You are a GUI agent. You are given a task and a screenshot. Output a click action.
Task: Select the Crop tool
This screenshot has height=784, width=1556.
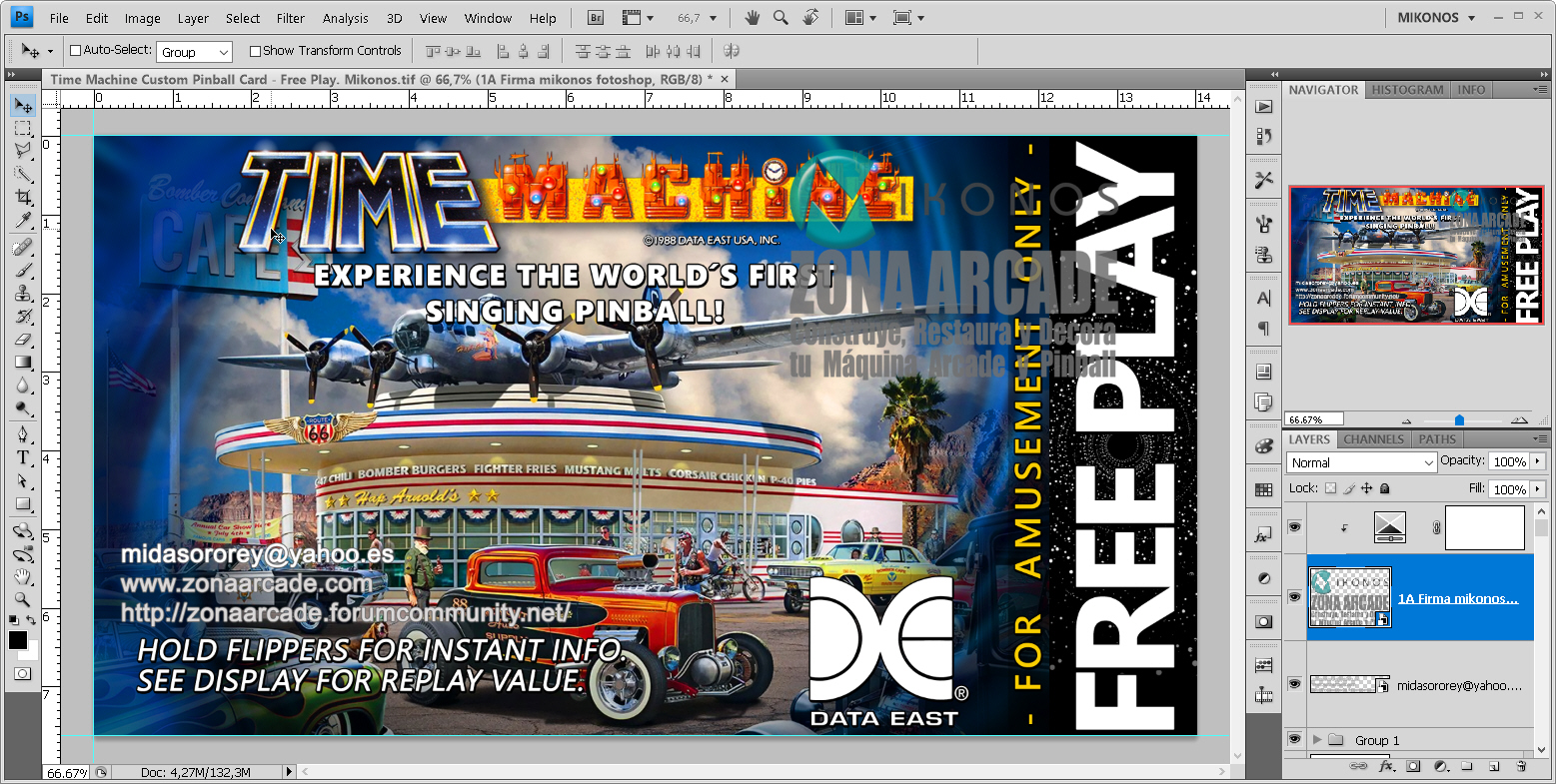click(22, 198)
